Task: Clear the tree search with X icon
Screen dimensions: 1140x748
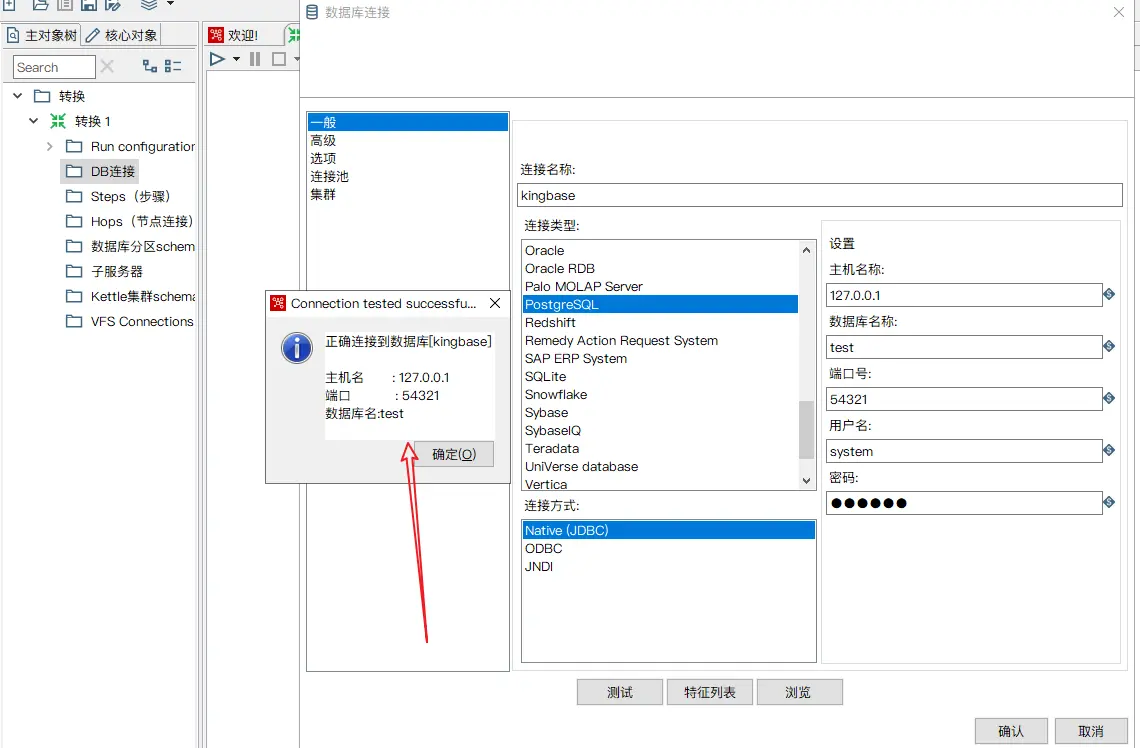Action: pos(107,66)
